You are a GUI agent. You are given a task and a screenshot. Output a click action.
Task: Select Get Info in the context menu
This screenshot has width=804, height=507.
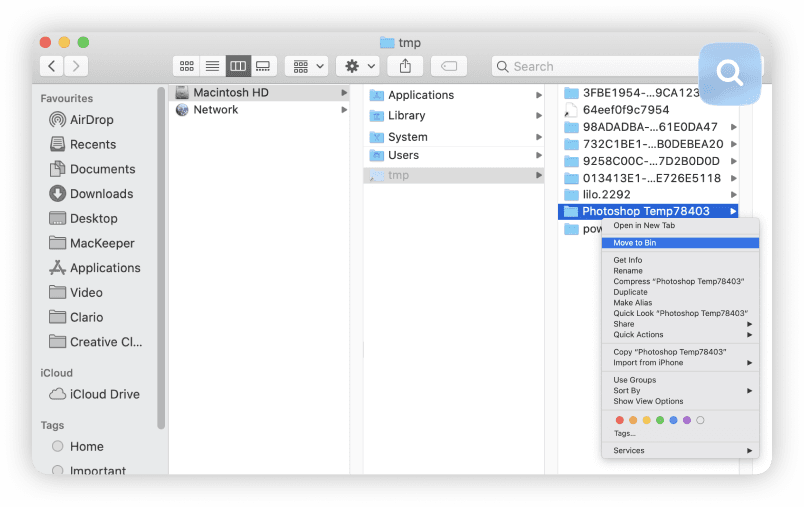tap(628, 260)
